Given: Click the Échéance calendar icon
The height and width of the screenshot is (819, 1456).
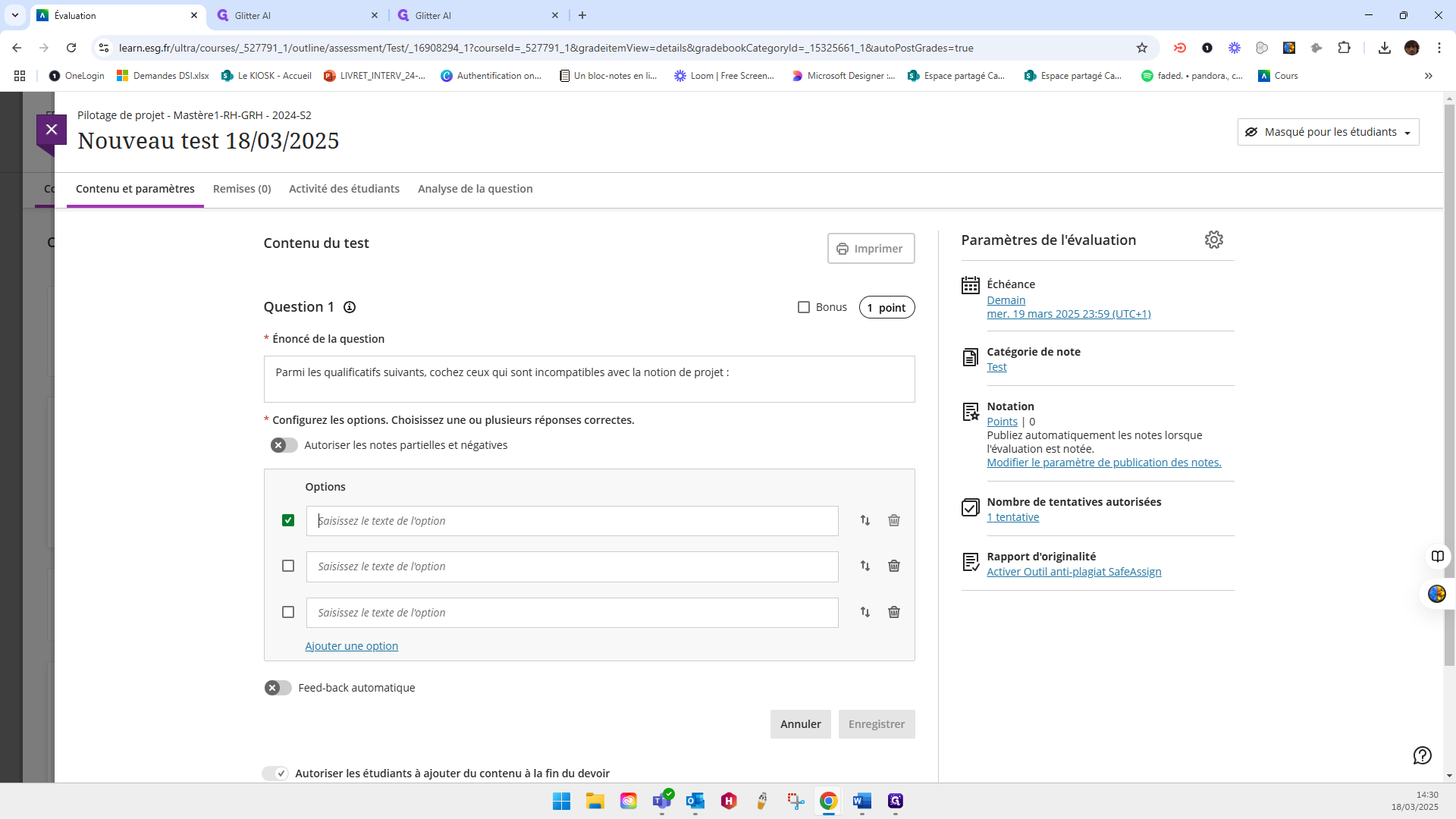Looking at the screenshot, I should tap(971, 285).
